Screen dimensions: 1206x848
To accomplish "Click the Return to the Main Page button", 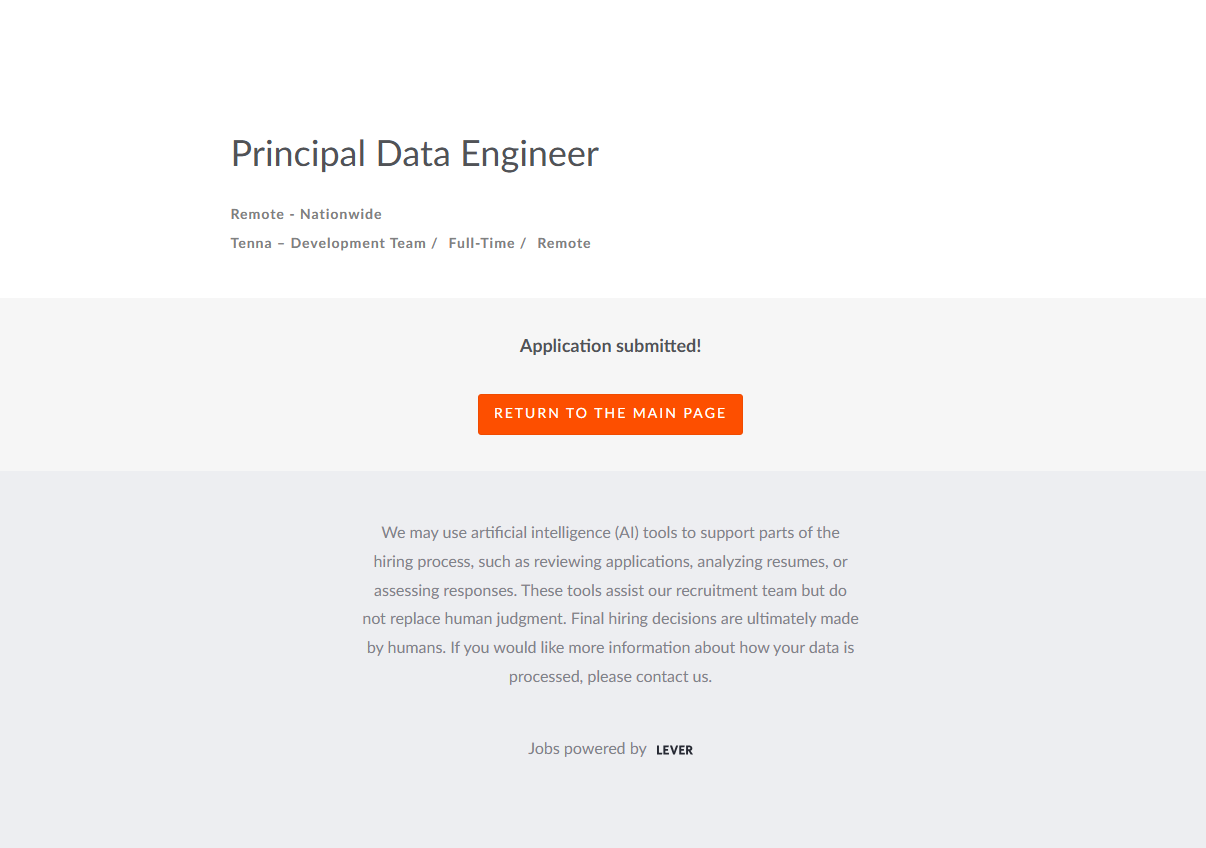I will tap(610, 414).
